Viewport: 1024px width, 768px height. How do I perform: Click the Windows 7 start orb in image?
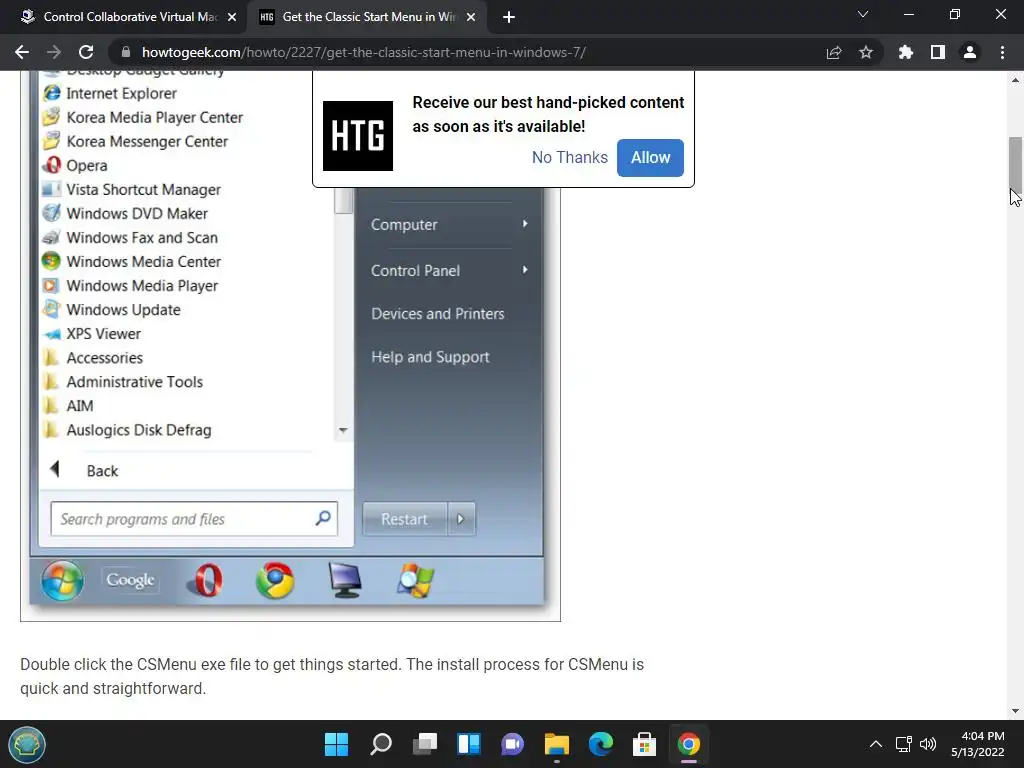[x=63, y=580]
